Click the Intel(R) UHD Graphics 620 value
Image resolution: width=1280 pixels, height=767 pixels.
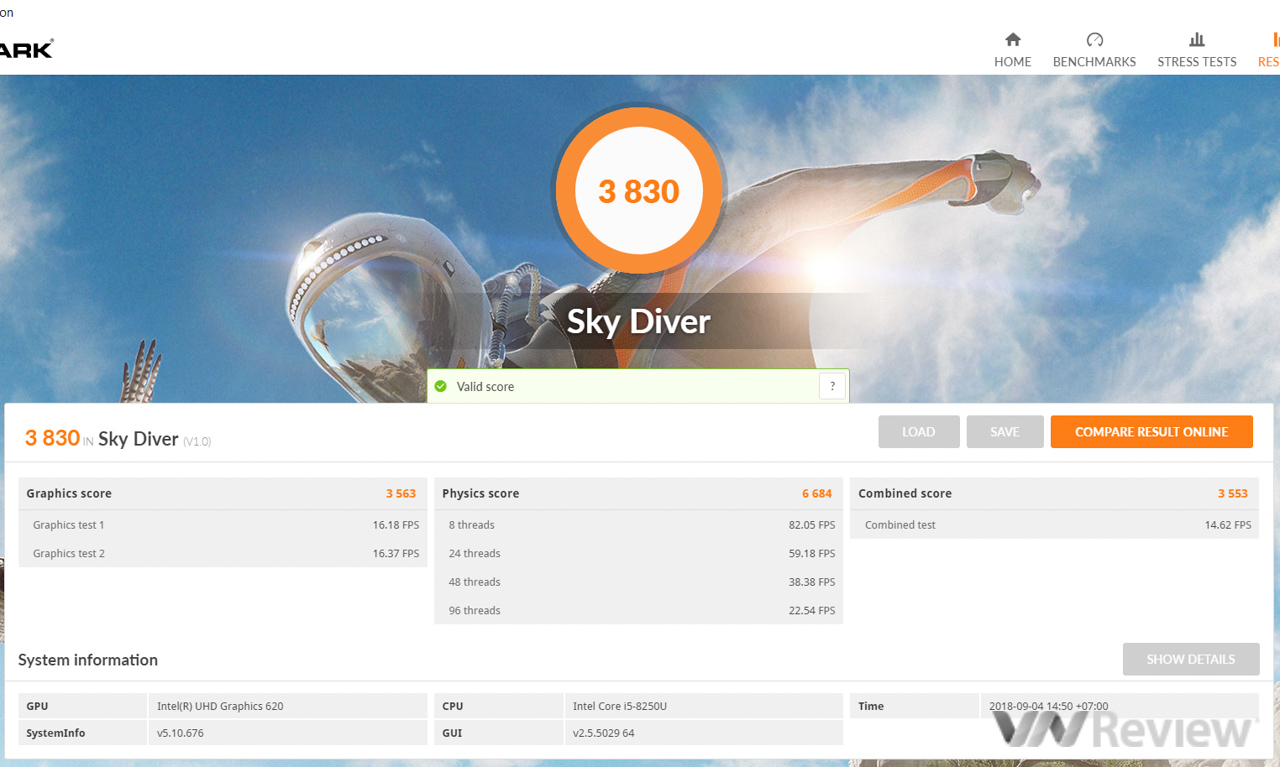(220, 706)
